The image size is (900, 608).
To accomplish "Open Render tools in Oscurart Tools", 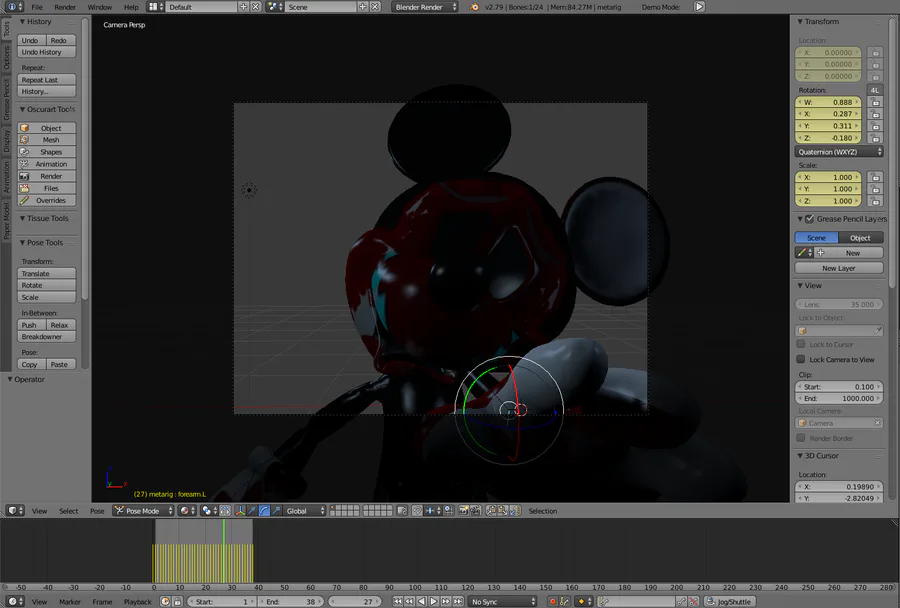I will pyautogui.click(x=46, y=176).
